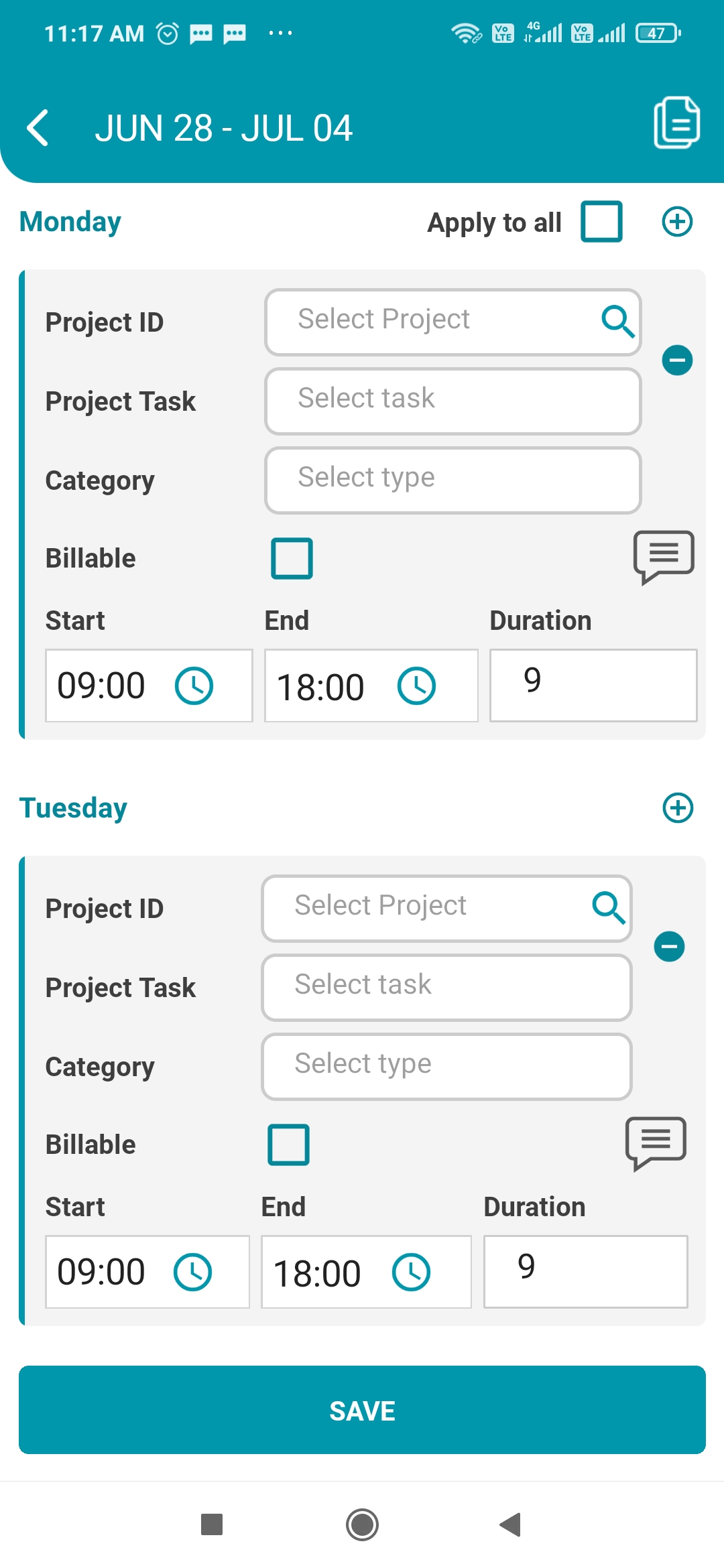Screen dimensions: 724x1568
Task: Remove the Tuesday entry with minus icon
Action: tap(669, 947)
